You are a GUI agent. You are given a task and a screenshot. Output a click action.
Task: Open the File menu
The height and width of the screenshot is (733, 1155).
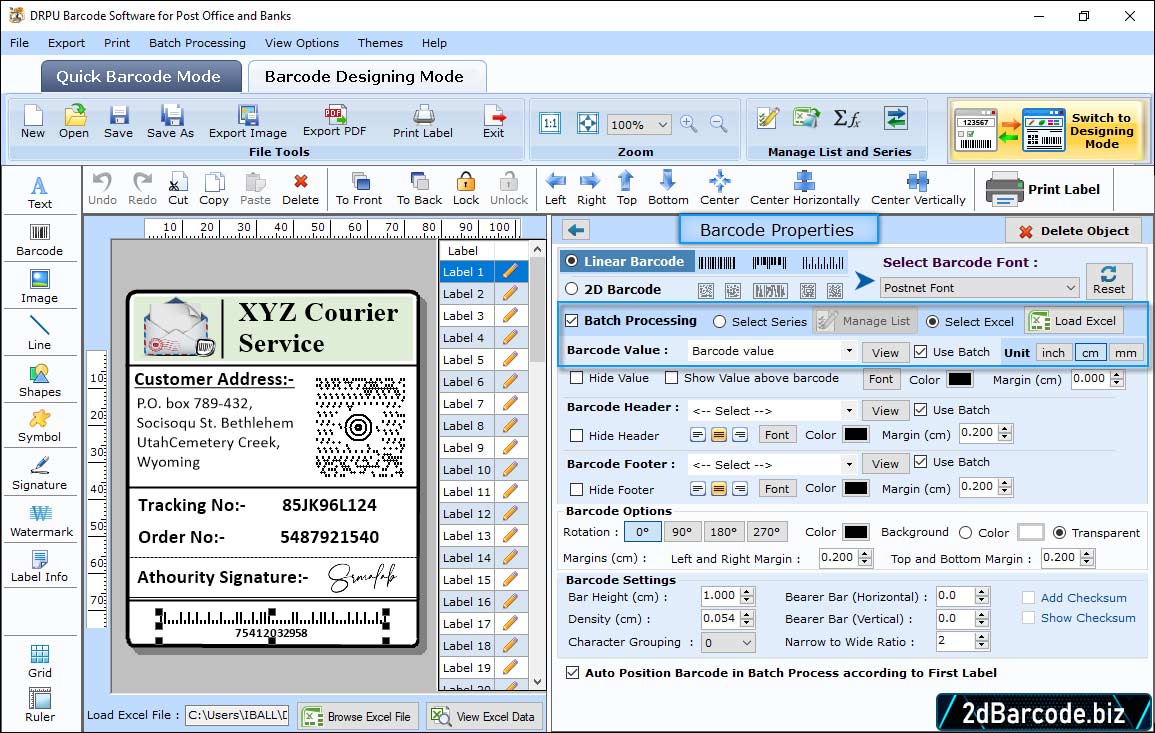(20, 43)
